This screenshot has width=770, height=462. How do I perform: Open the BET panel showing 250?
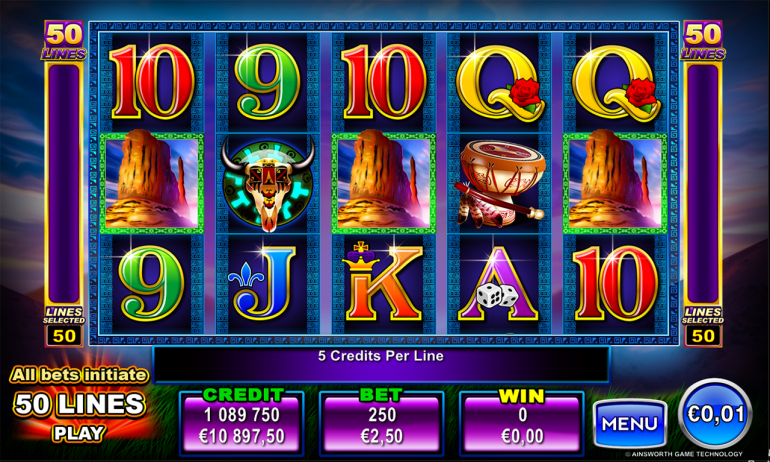(x=382, y=422)
